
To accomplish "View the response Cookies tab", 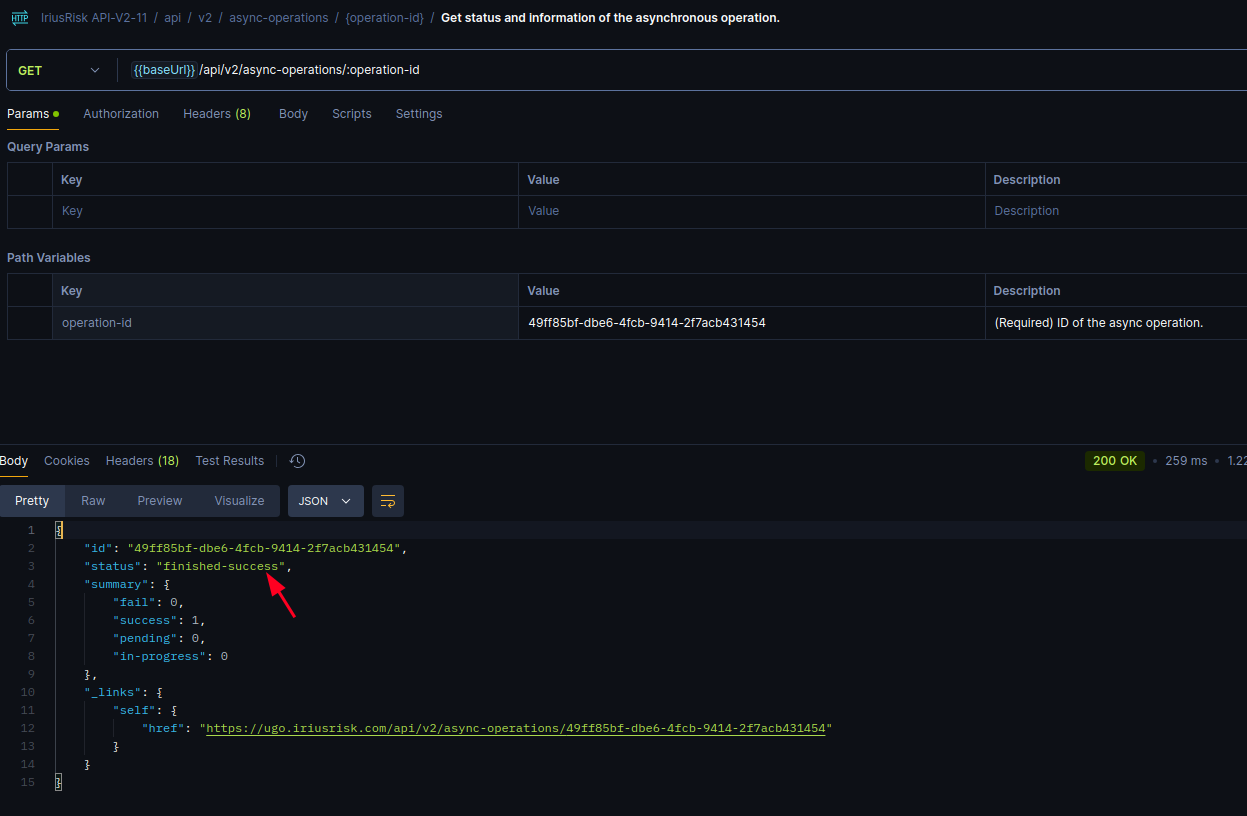I will pyautogui.click(x=66, y=460).
